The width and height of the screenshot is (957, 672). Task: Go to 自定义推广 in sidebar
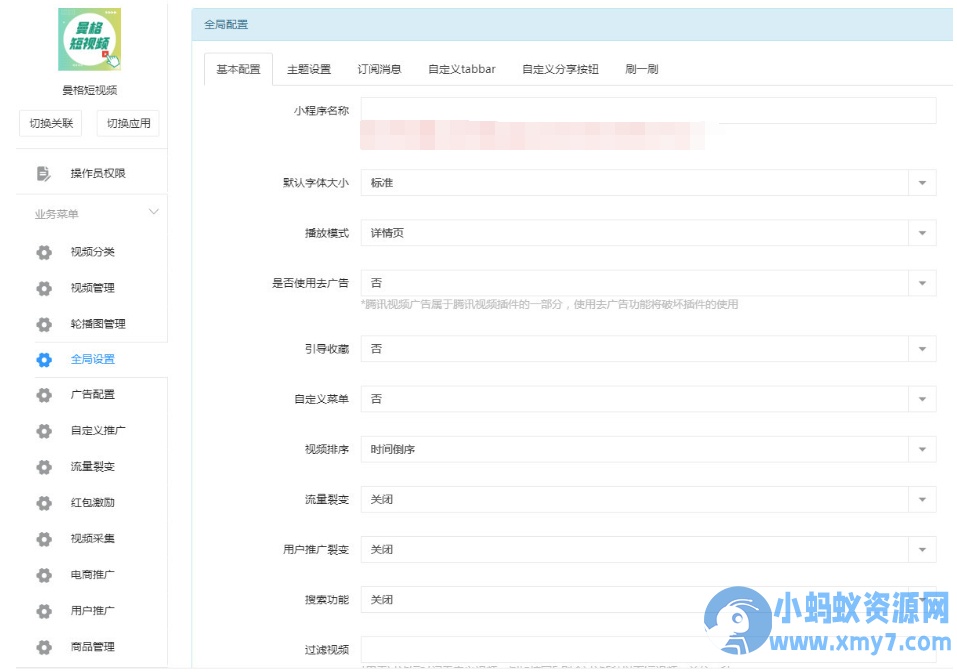pos(98,430)
